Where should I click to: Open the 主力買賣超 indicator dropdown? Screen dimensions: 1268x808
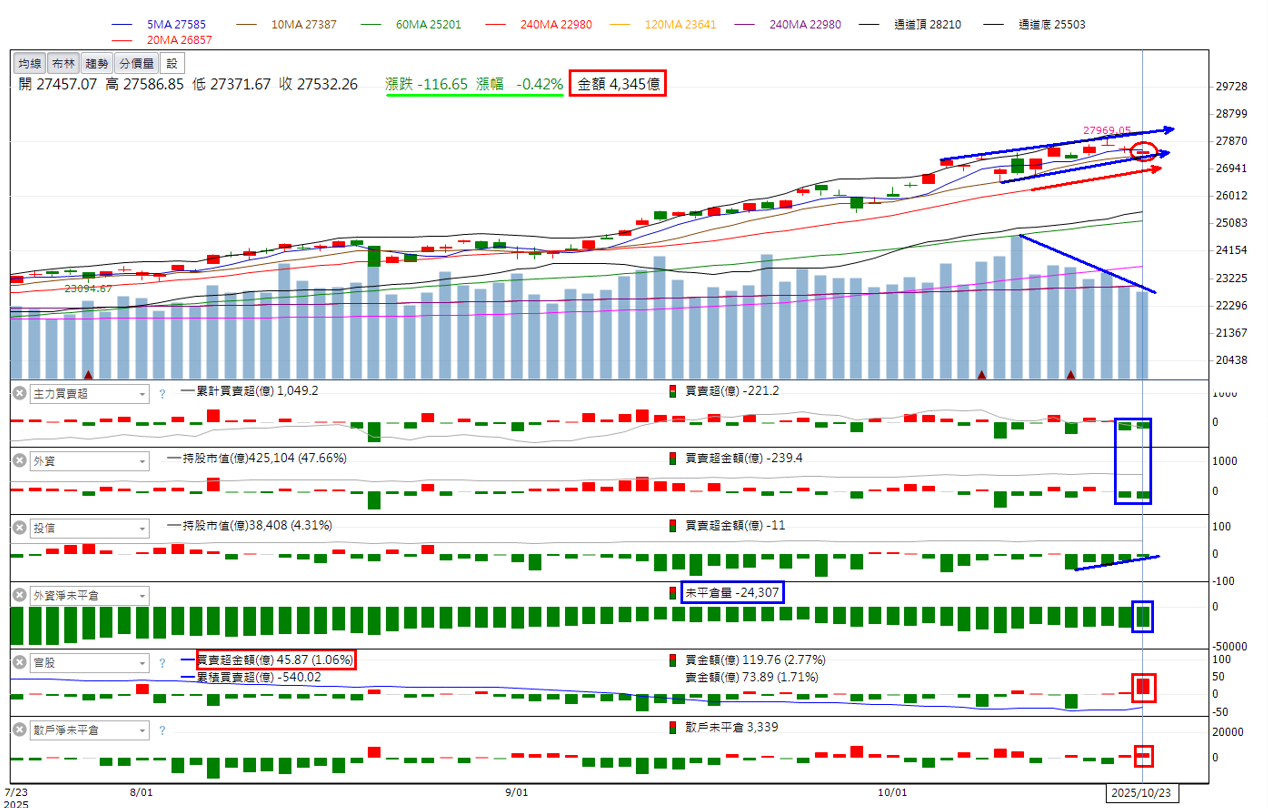pos(141,394)
